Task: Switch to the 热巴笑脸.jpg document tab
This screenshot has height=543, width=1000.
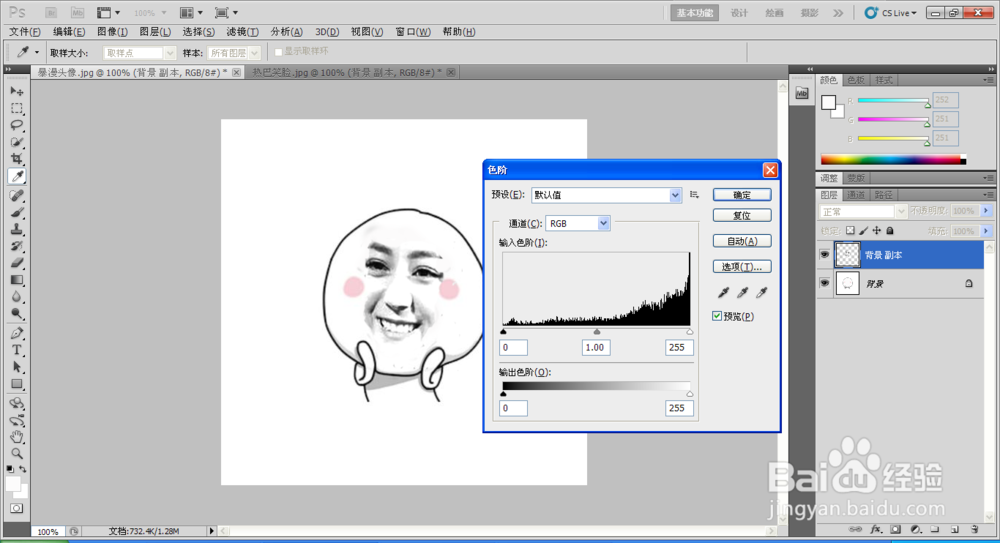Action: click(x=347, y=73)
